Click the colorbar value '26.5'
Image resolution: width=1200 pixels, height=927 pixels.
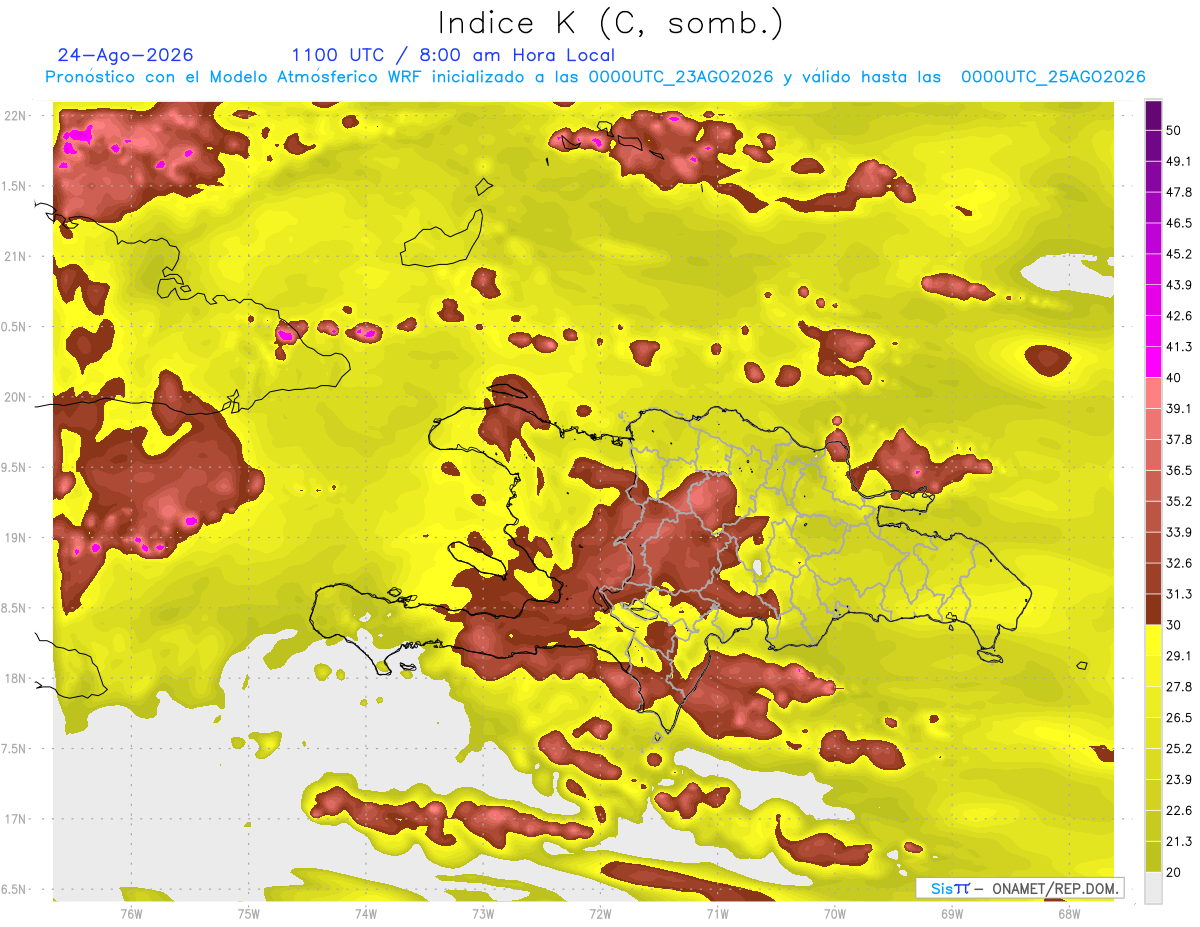coord(1179,717)
